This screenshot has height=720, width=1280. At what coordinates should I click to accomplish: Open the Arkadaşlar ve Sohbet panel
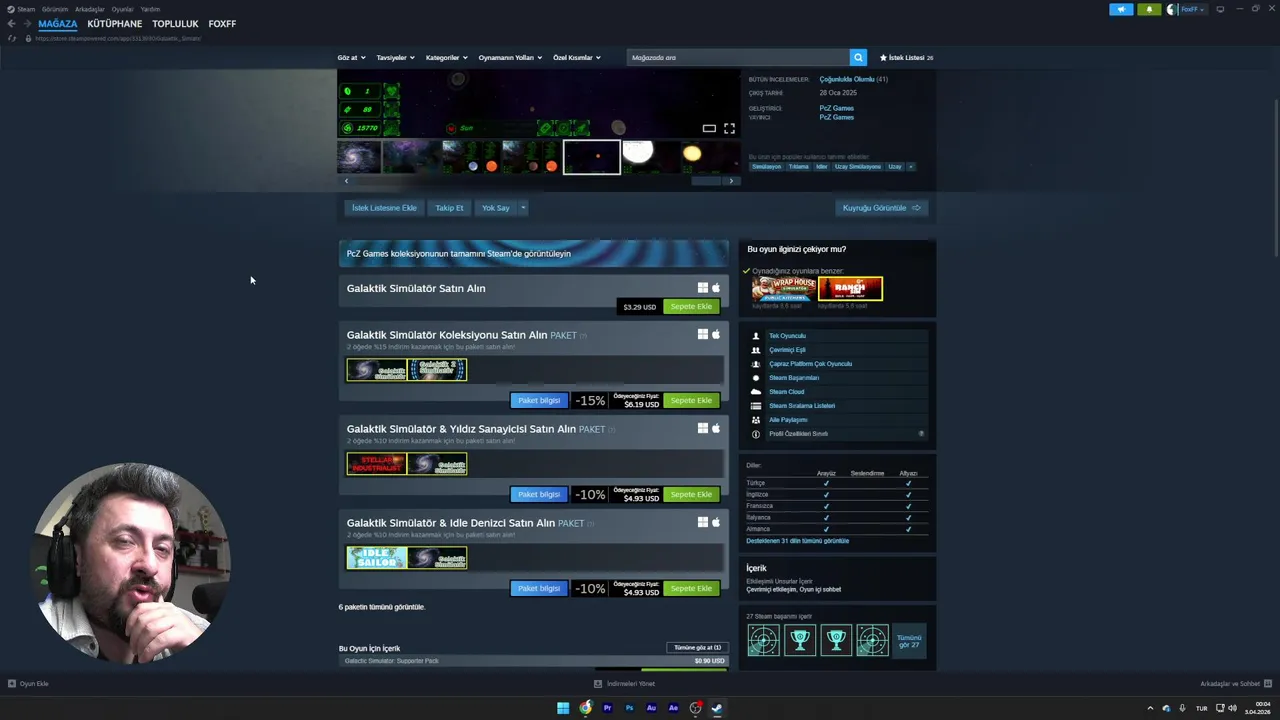click(1236, 684)
